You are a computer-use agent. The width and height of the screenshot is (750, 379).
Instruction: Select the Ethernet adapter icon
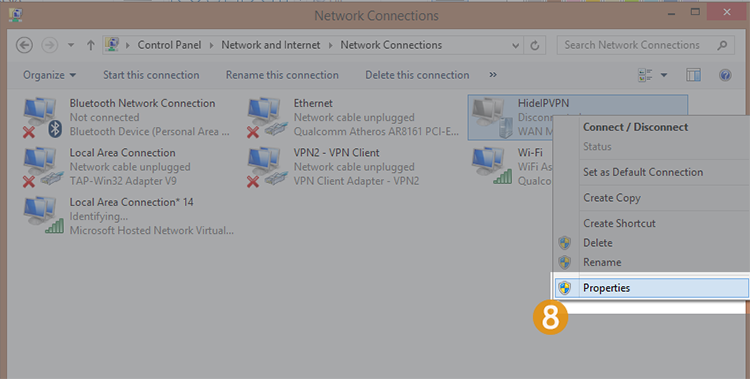[x=267, y=117]
